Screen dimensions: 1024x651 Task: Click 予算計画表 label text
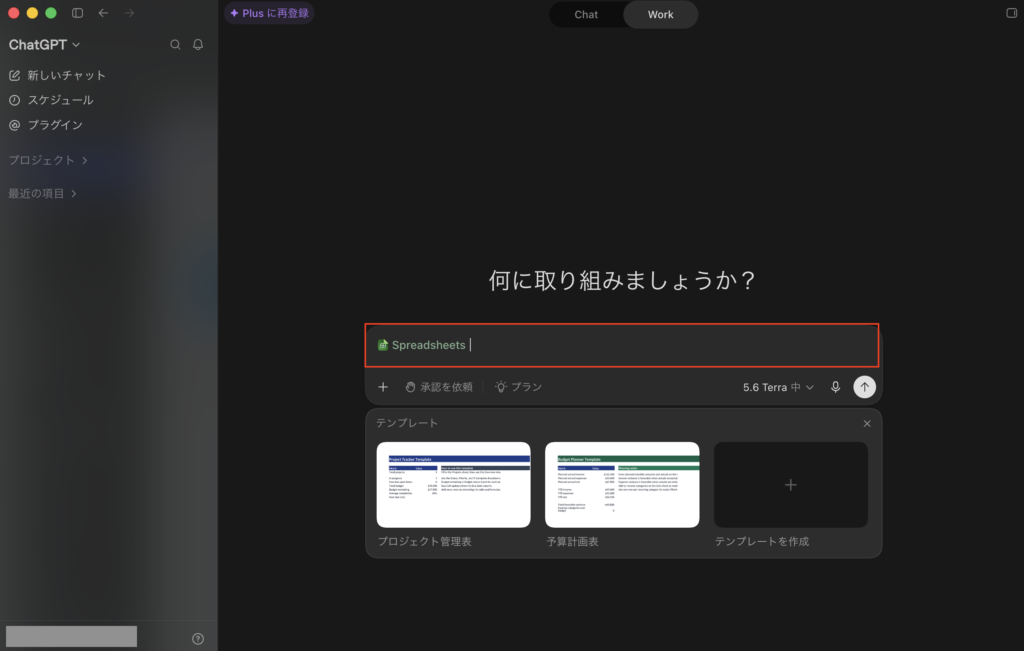click(572, 541)
